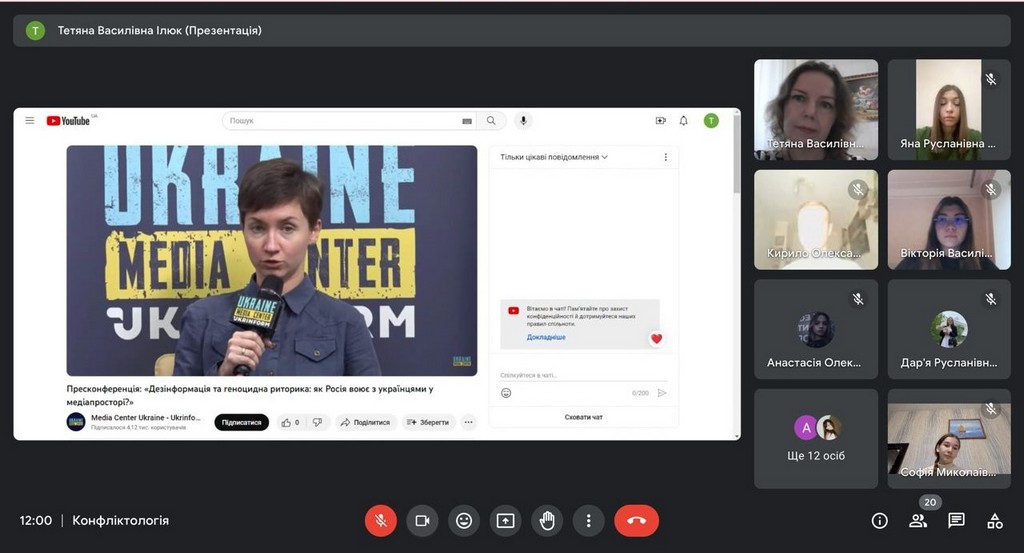Open the three-dot chat options menu

666,157
